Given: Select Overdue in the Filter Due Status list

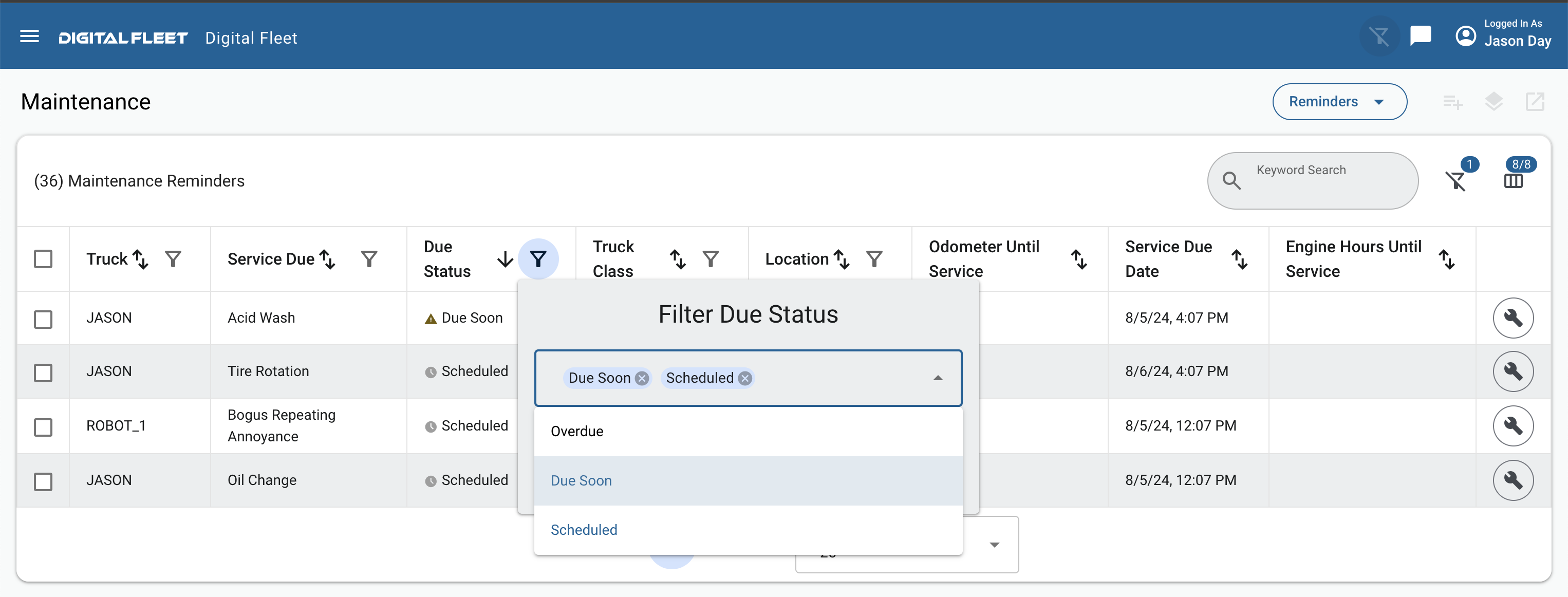Looking at the screenshot, I should (x=577, y=432).
